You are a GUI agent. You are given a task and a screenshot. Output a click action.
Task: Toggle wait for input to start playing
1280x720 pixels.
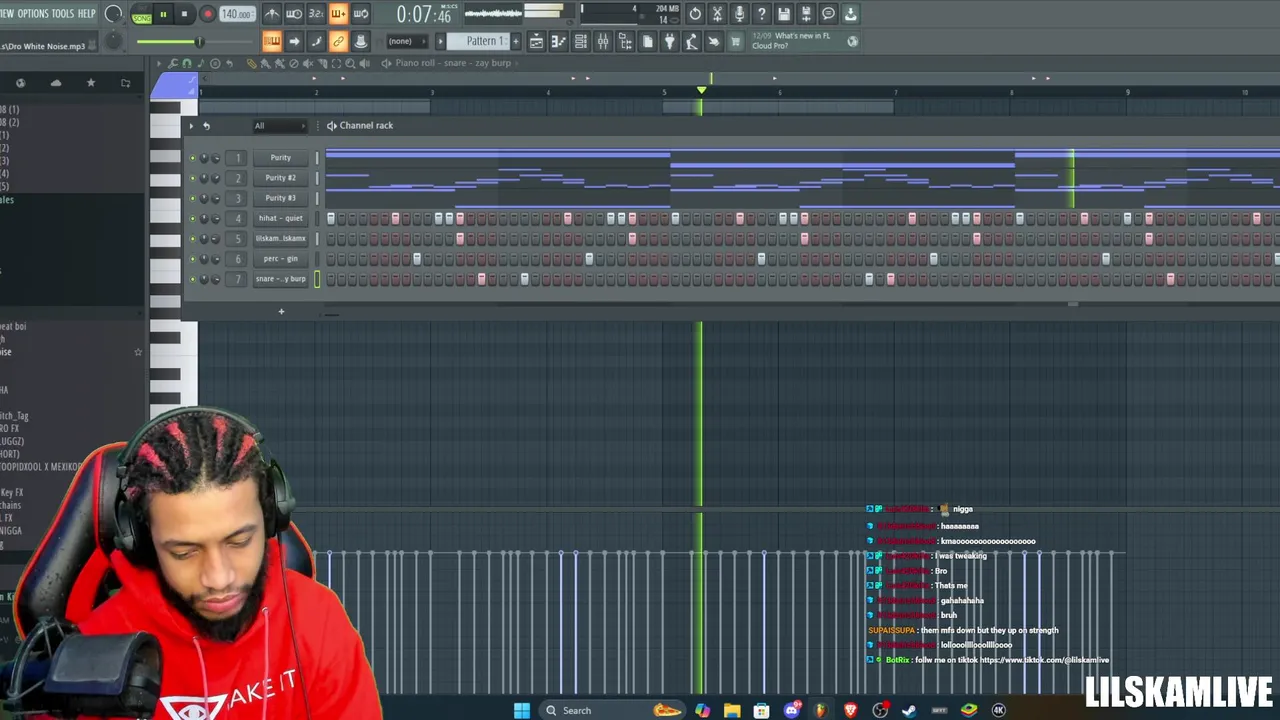[294, 14]
